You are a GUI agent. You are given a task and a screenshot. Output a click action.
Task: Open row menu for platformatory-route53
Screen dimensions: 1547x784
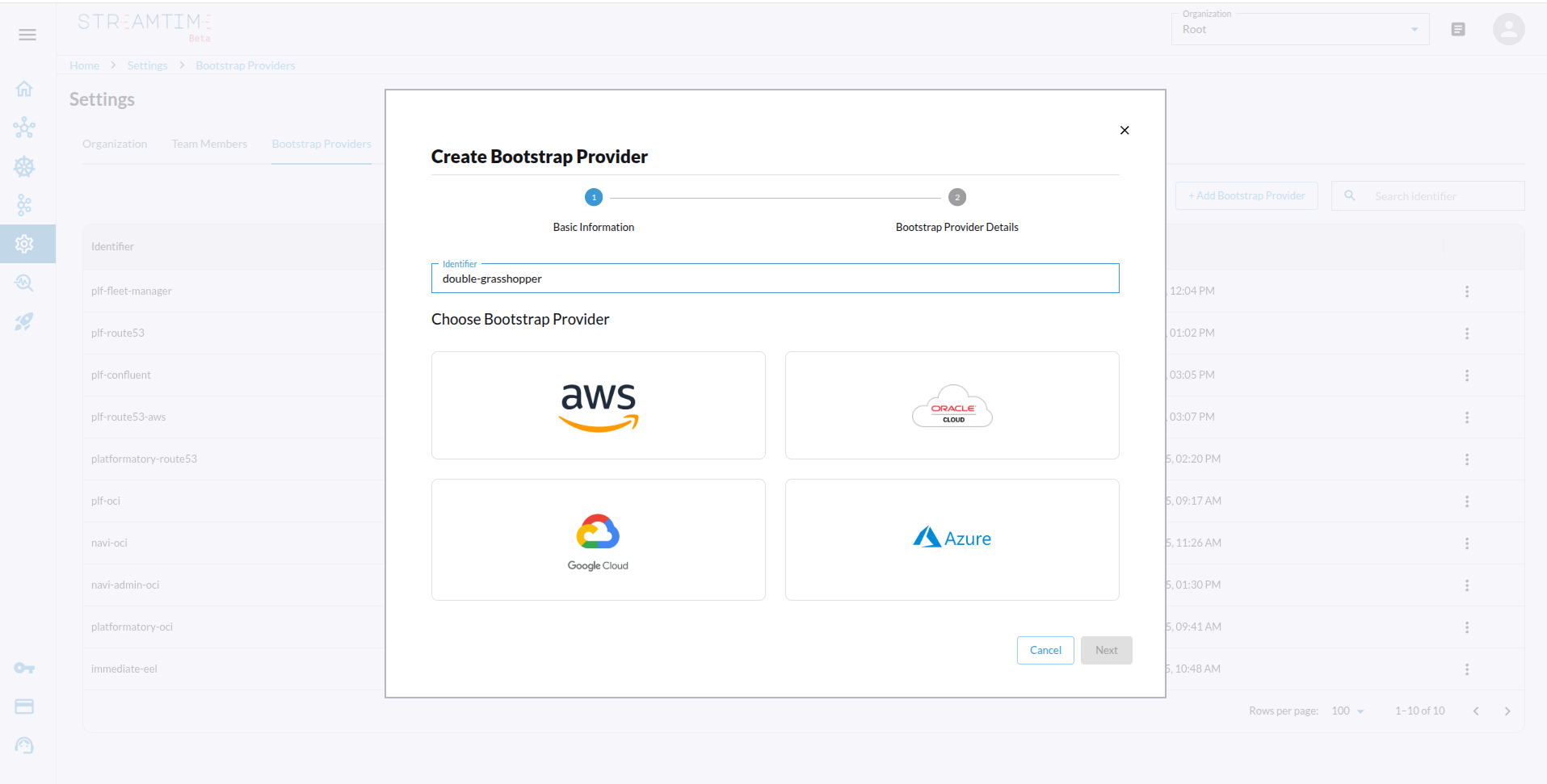pyautogui.click(x=1467, y=459)
